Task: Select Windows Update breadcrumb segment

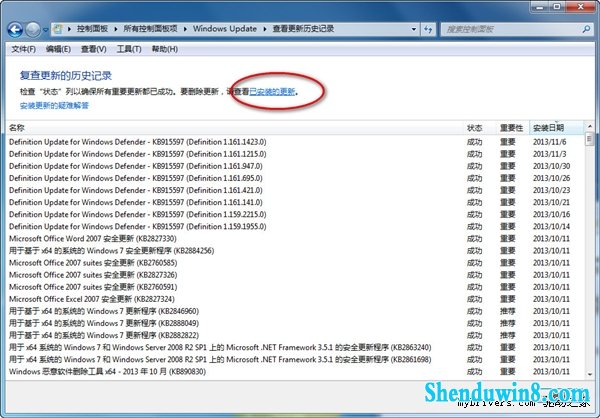Action: (x=225, y=29)
